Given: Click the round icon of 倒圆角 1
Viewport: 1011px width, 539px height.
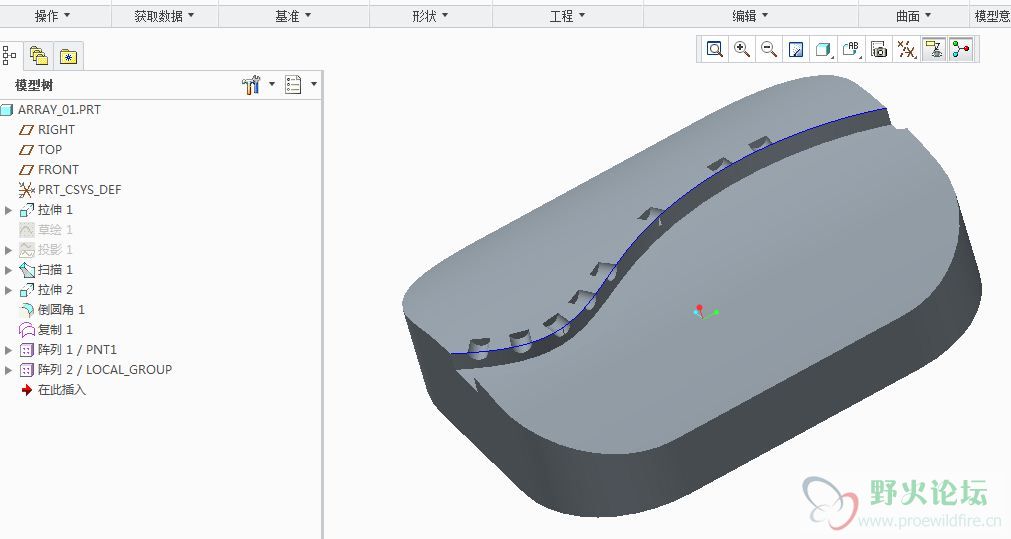Looking at the screenshot, I should [x=26, y=309].
